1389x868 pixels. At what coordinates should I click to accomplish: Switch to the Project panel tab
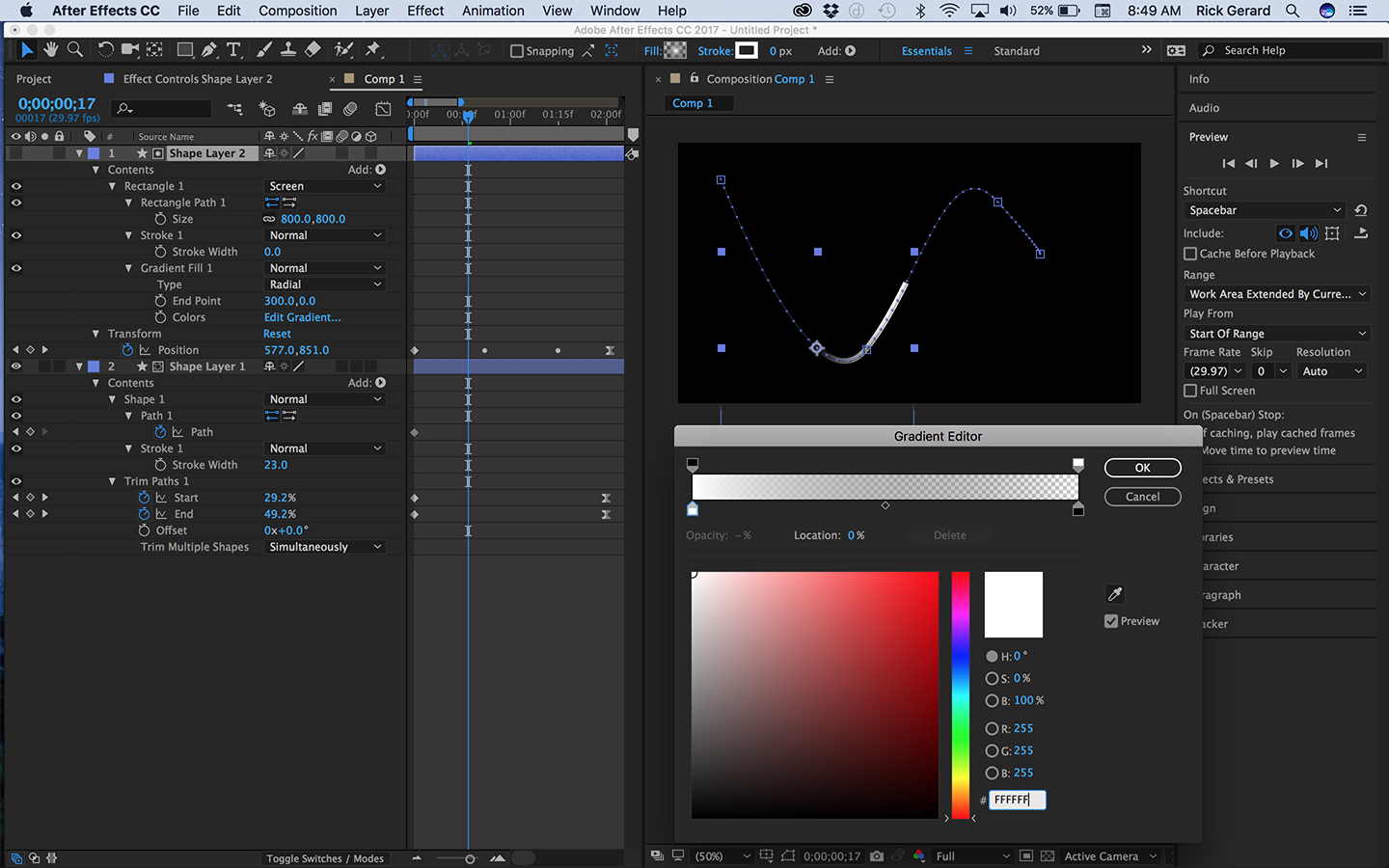[x=34, y=79]
